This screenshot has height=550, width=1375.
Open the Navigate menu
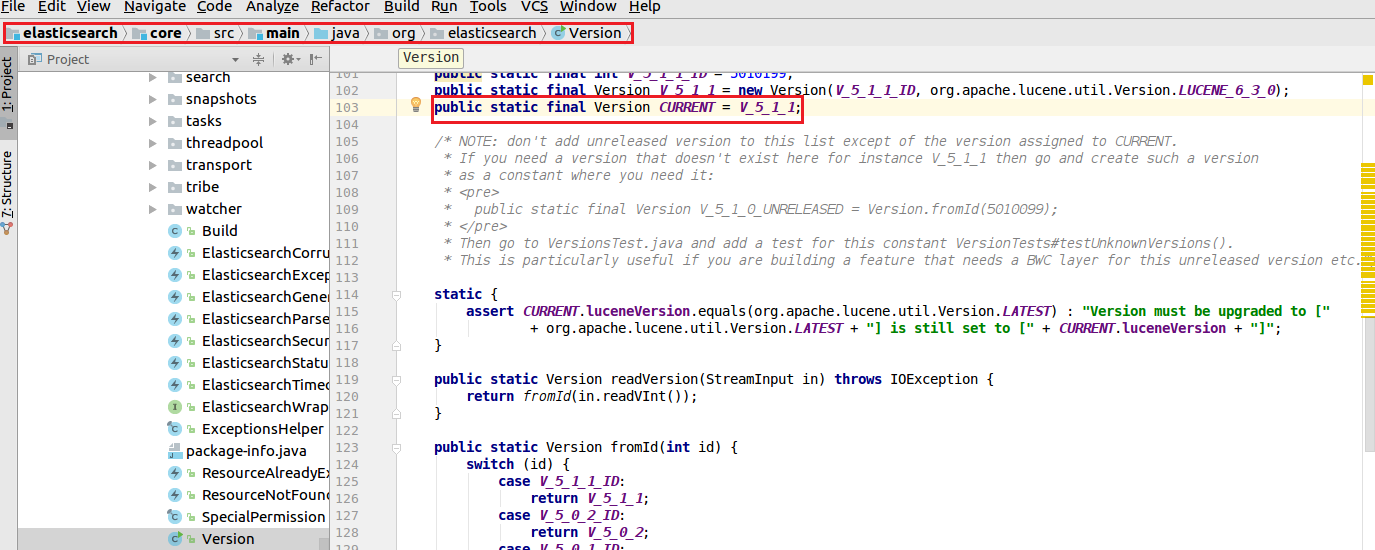(155, 7)
